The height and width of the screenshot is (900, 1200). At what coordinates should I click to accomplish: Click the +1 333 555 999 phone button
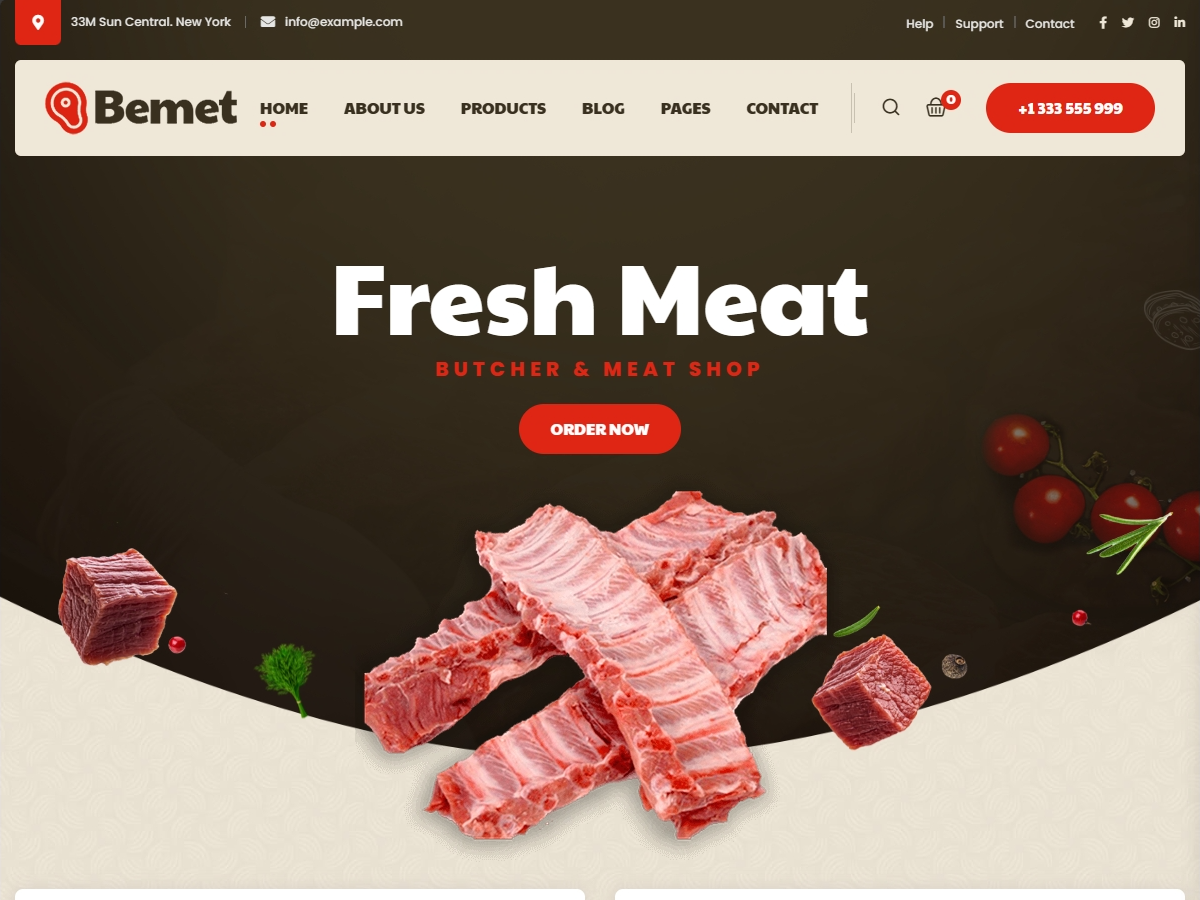tap(1070, 108)
